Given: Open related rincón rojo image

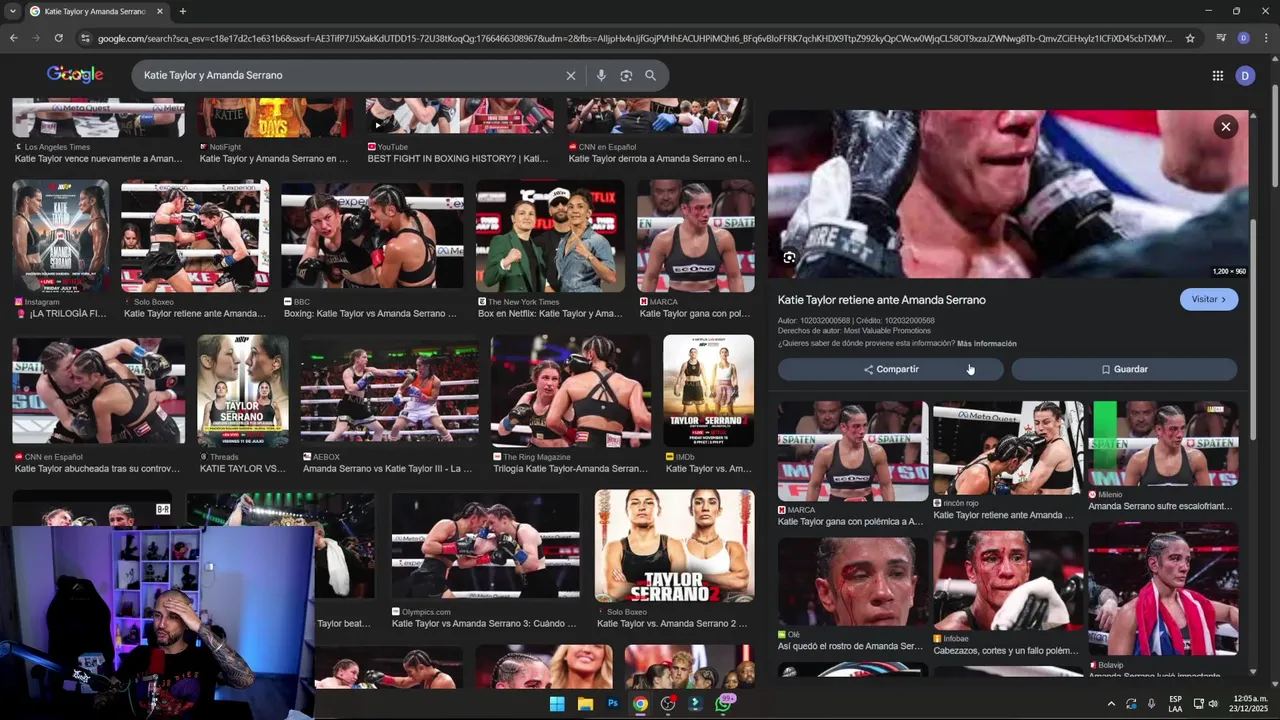Looking at the screenshot, I should 1008,448.
